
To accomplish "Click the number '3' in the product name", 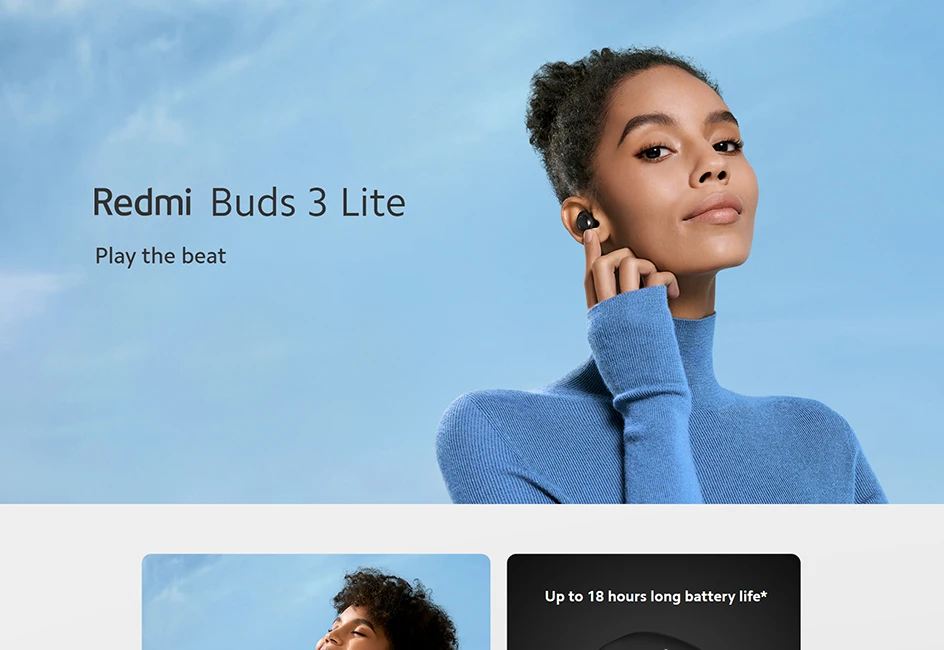I will (317, 203).
